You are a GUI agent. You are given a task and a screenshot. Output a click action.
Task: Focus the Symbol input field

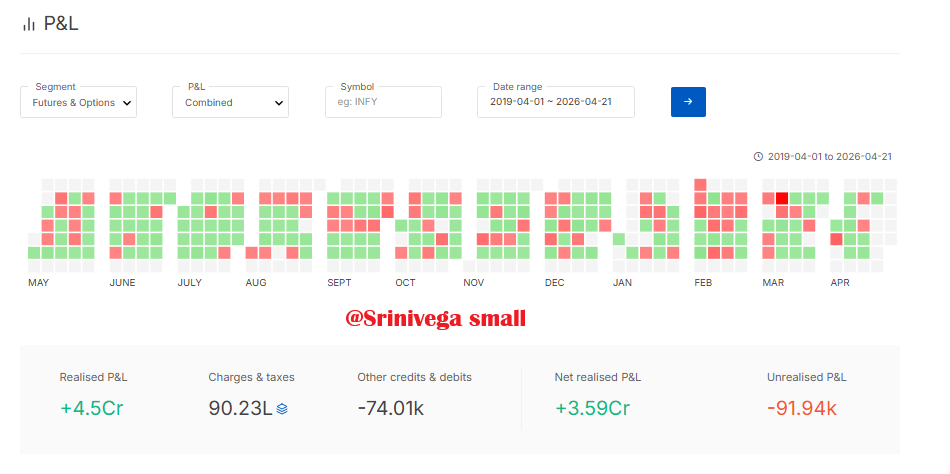tap(383, 102)
